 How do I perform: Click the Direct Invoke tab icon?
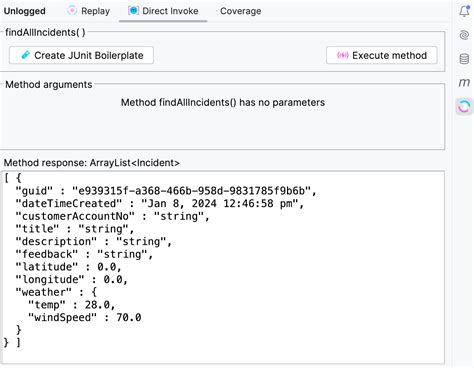pos(133,11)
